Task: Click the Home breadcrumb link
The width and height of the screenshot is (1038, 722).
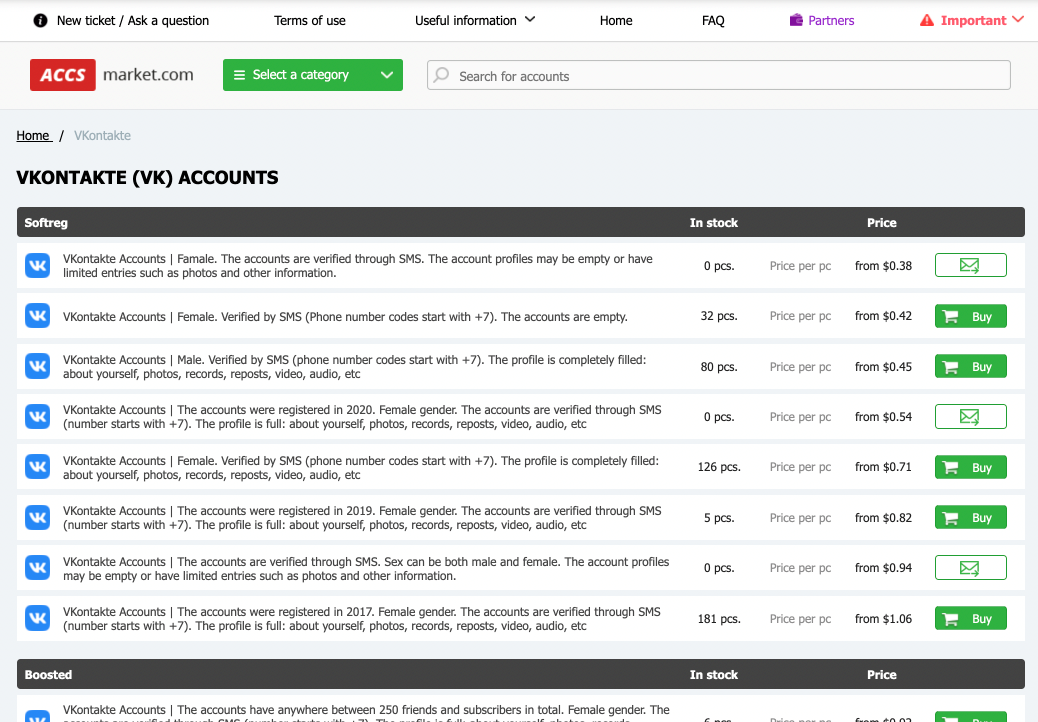Action: 33,136
